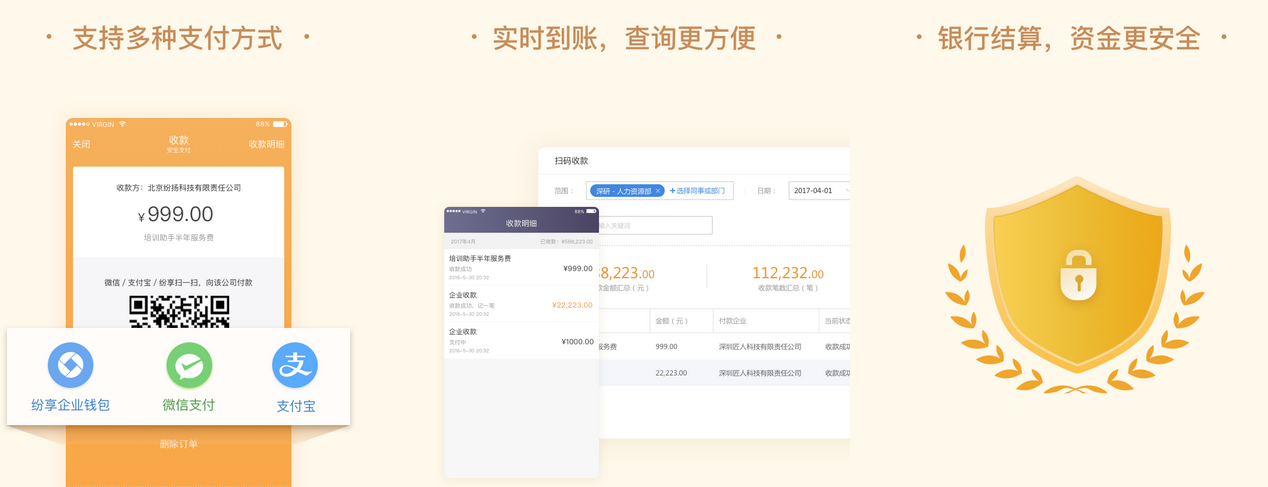Tap the blue 支付宝 Alipay icon
Image resolution: width=1268 pixels, height=487 pixels.
click(295, 366)
